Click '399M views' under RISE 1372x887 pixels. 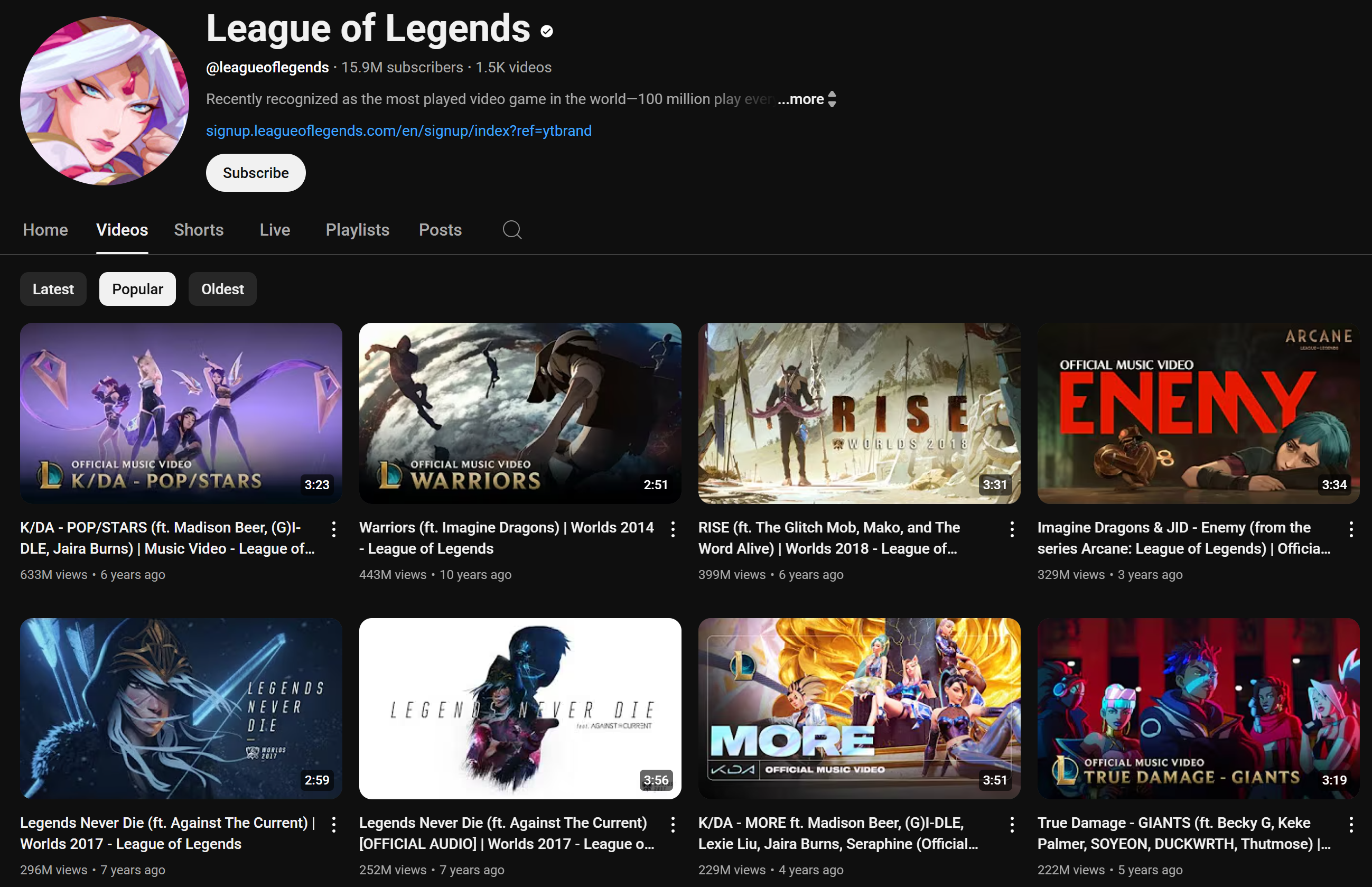point(732,575)
